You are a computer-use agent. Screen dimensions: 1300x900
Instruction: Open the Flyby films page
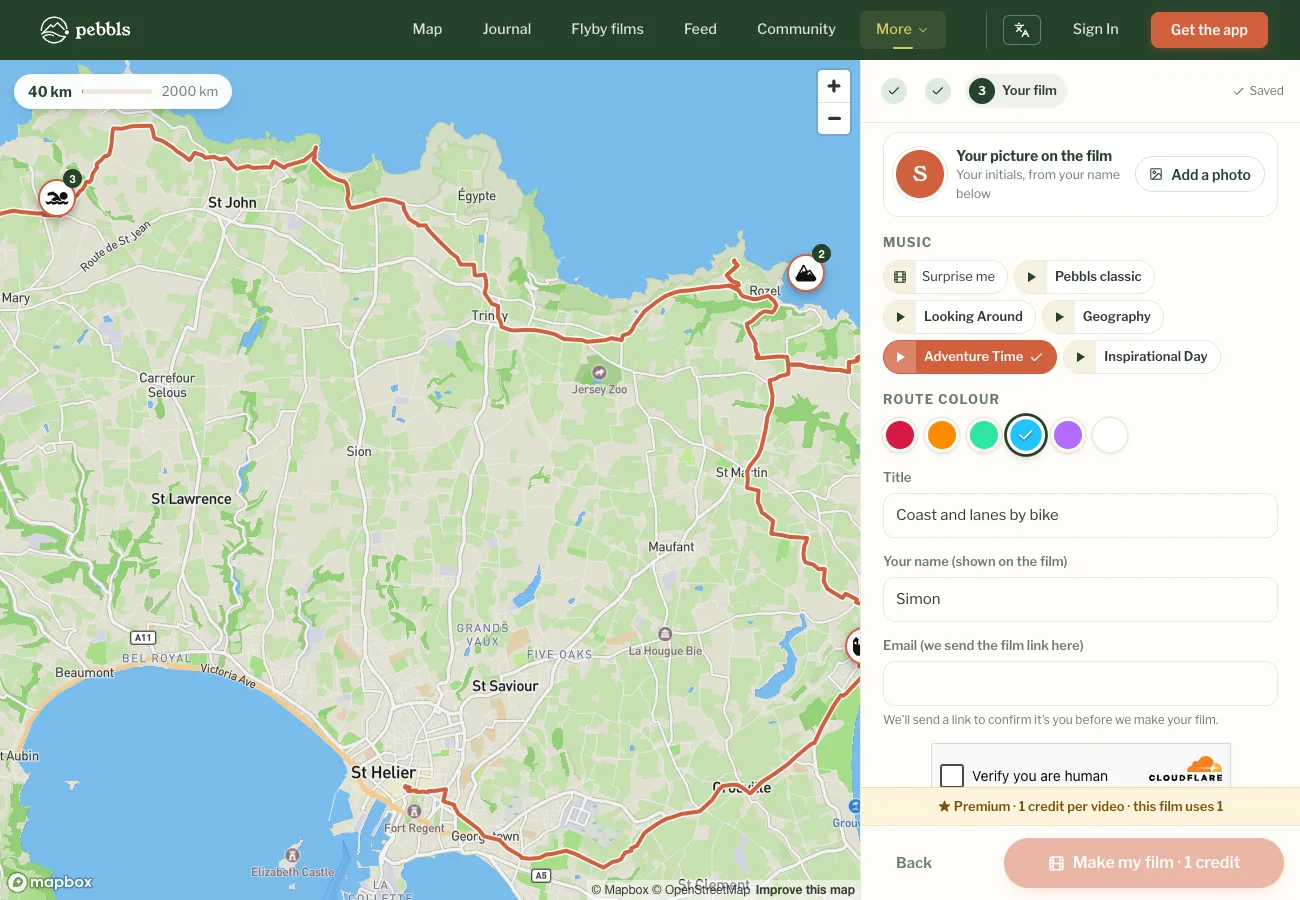tap(607, 30)
